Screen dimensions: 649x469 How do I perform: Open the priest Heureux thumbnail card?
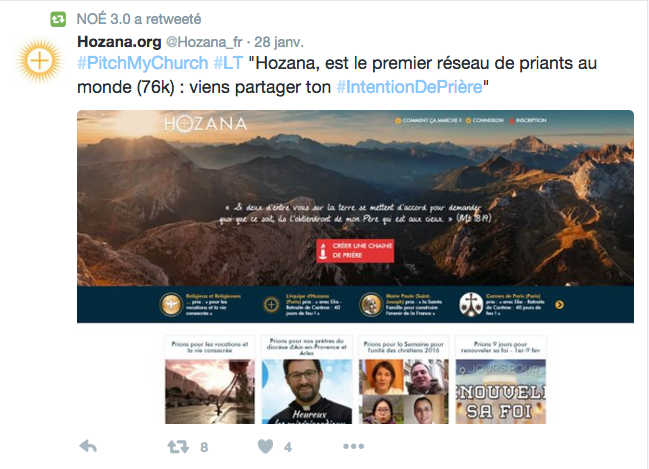click(307, 380)
